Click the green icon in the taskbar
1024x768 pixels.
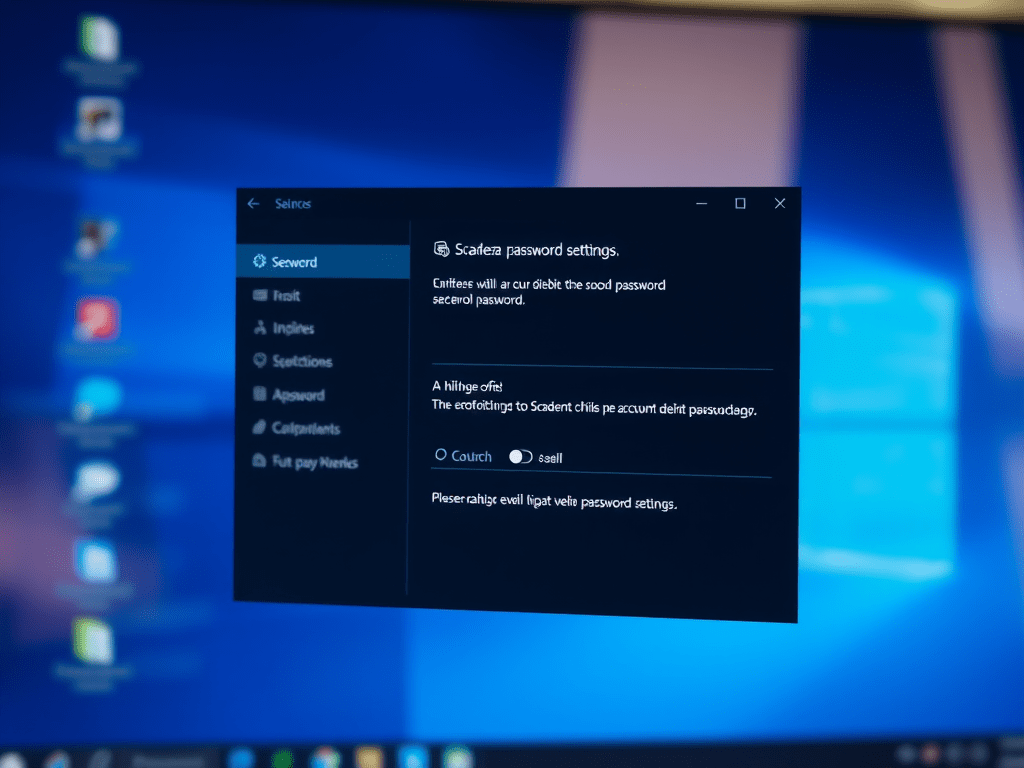[282, 758]
